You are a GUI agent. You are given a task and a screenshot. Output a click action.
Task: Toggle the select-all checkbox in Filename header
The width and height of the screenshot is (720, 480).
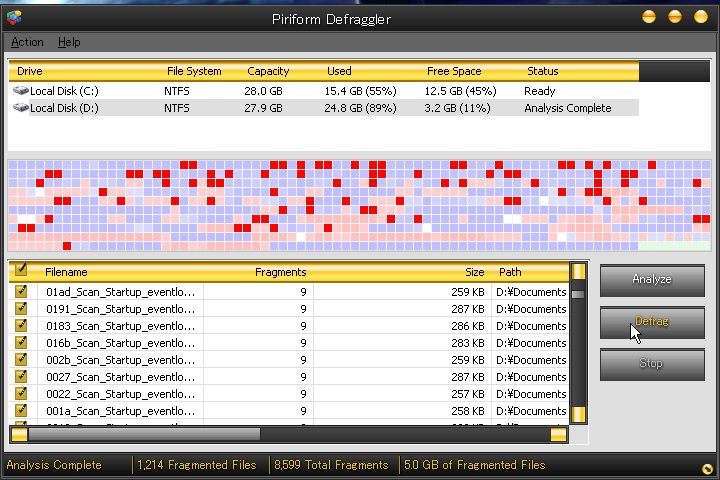pos(21,270)
